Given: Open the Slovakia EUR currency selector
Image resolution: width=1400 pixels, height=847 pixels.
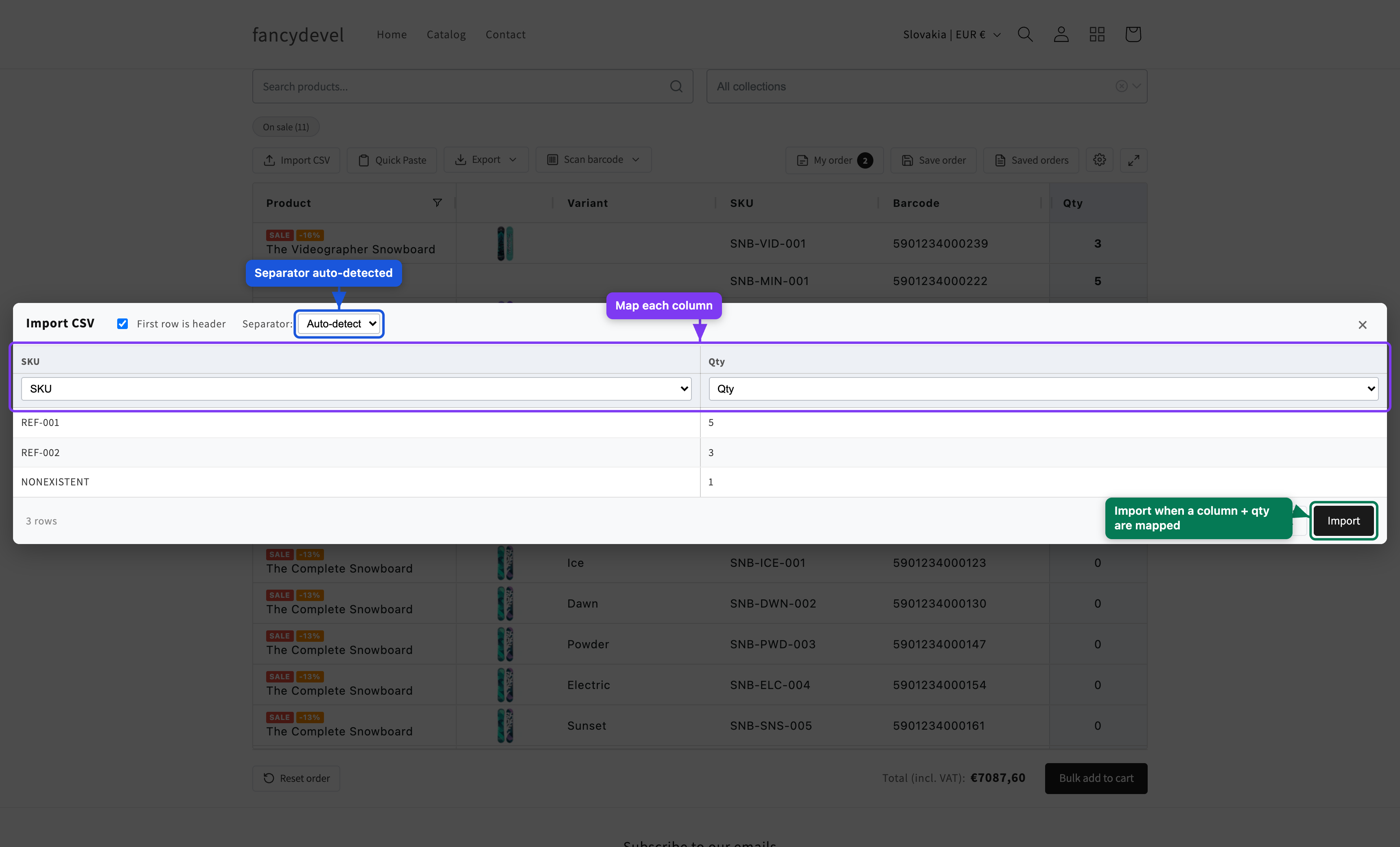Looking at the screenshot, I should [952, 34].
